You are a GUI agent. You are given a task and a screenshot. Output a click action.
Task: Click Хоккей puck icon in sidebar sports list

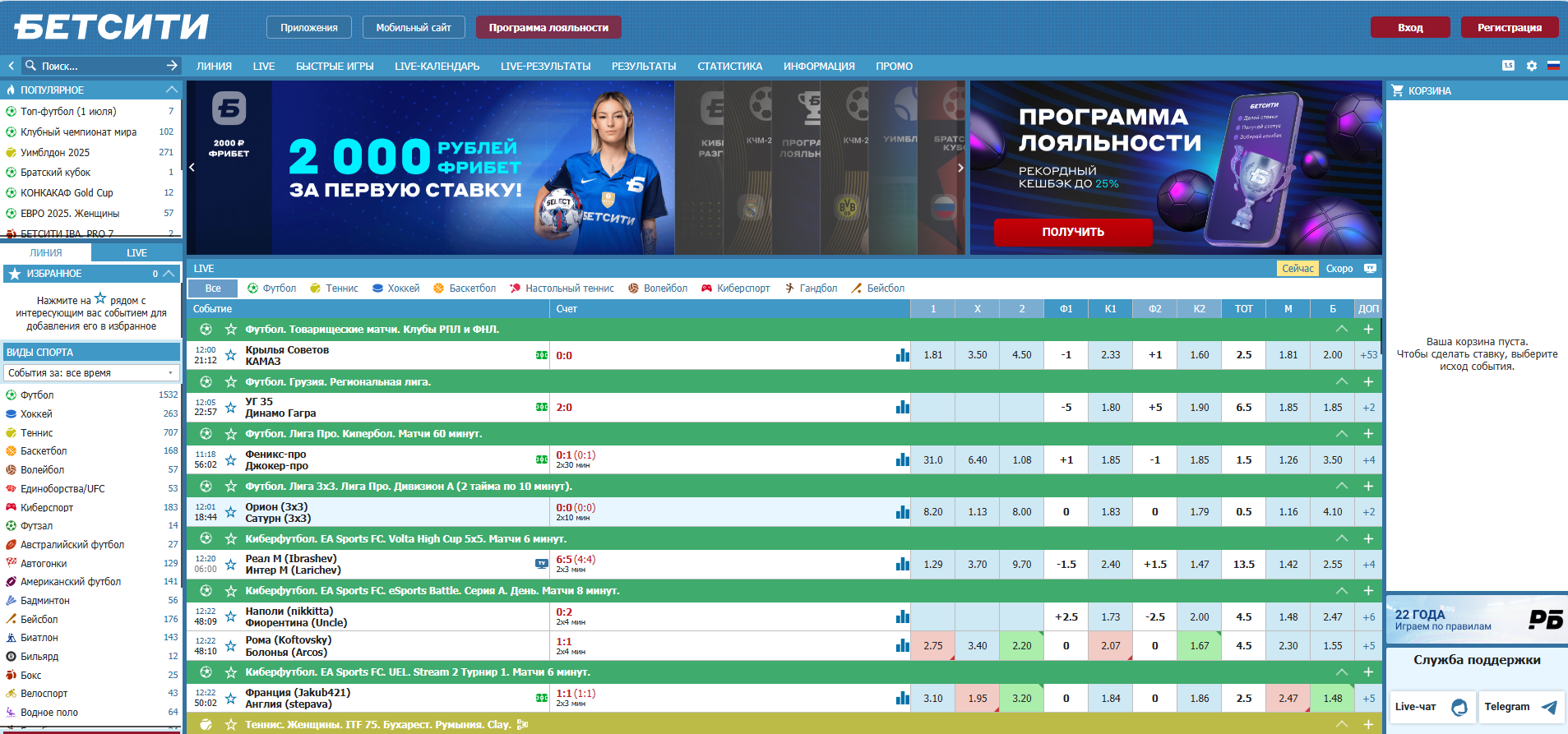(12, 414)
